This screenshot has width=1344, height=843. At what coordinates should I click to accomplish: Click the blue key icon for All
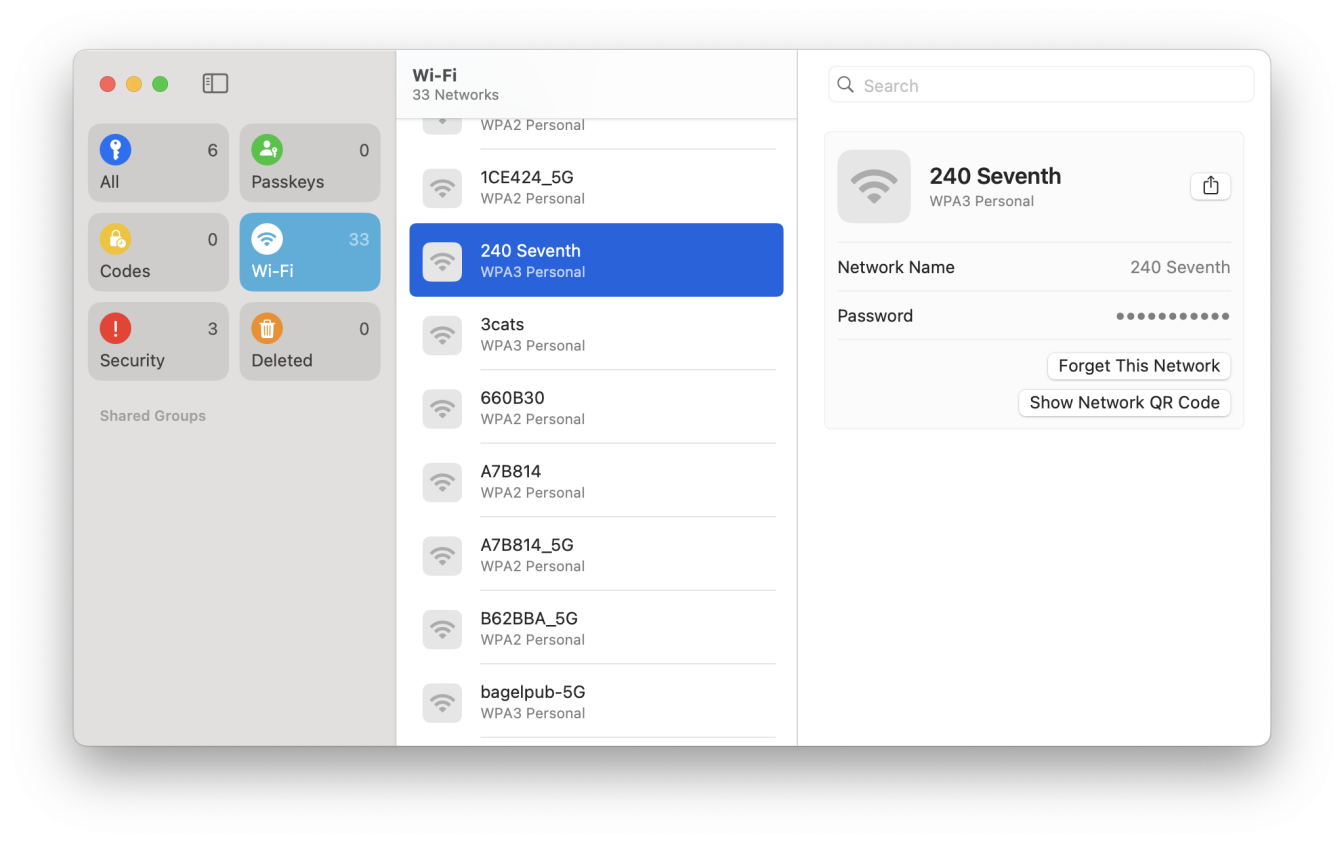116,150
